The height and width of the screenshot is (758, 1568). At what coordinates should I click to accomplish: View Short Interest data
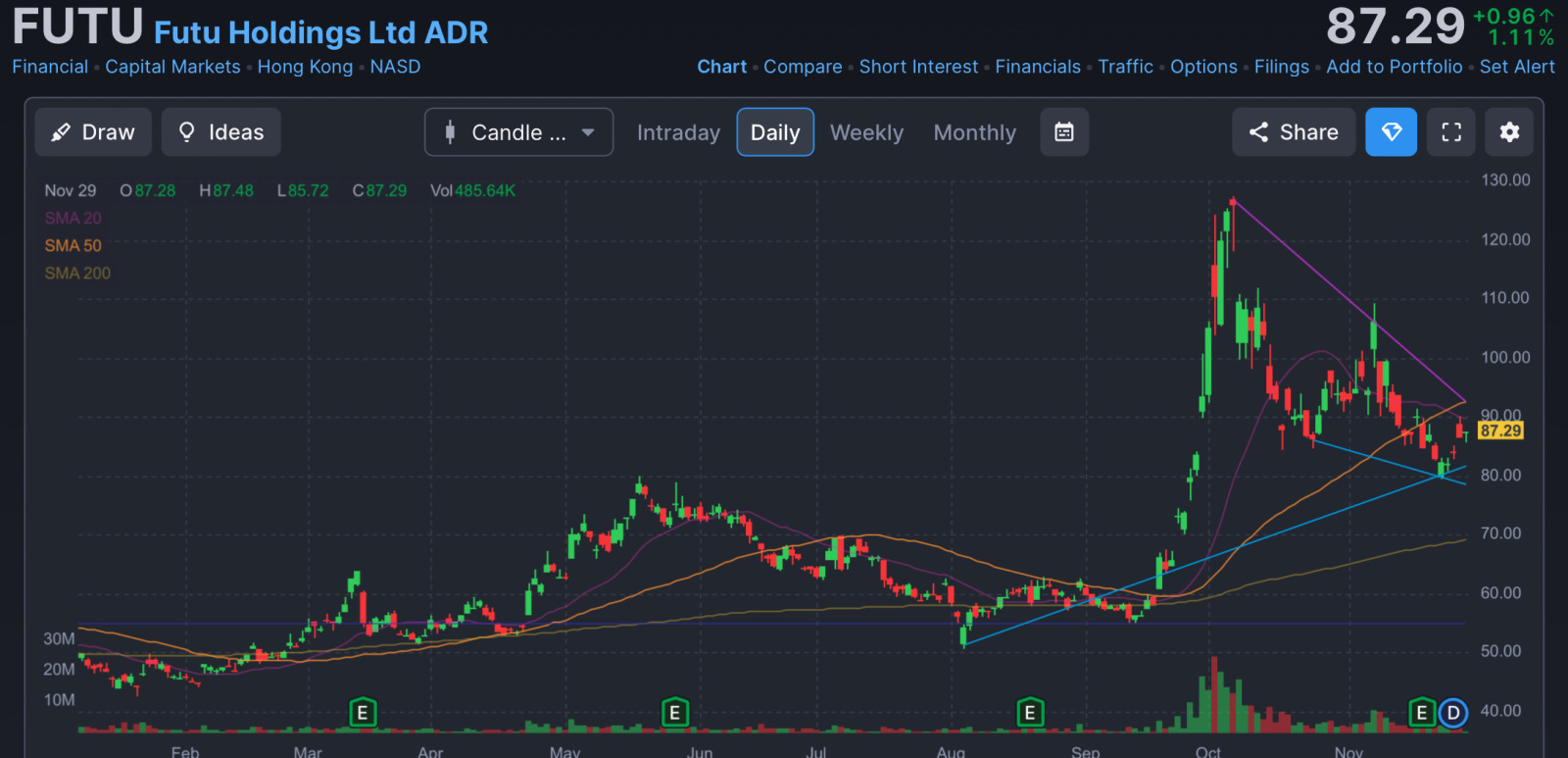918,67
